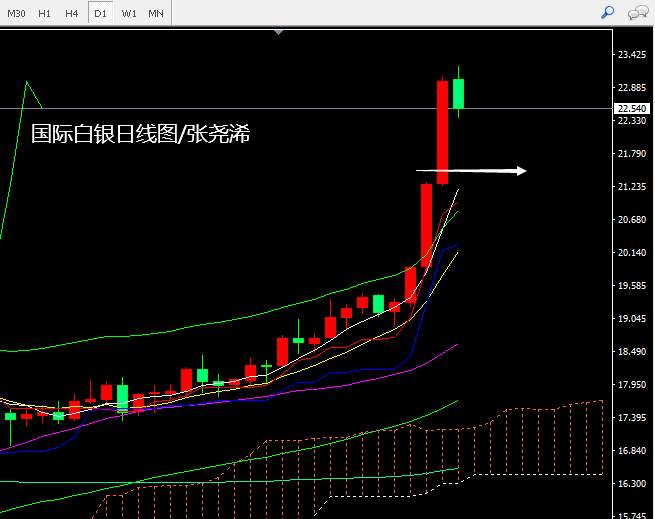Image resolution: width=655 pixels, height=519 pixels.
Task: Click the 17.395 price scale value
Action: (632, 417)
